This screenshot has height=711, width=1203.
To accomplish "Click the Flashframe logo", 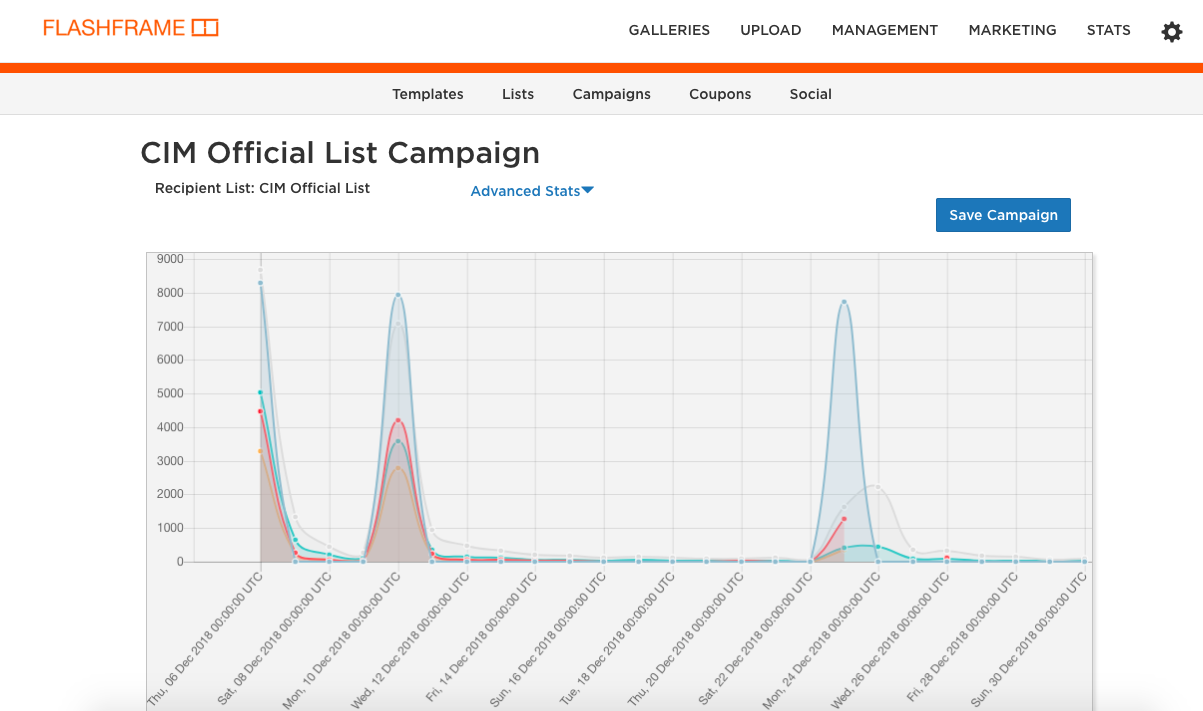I will click(130, 28).
